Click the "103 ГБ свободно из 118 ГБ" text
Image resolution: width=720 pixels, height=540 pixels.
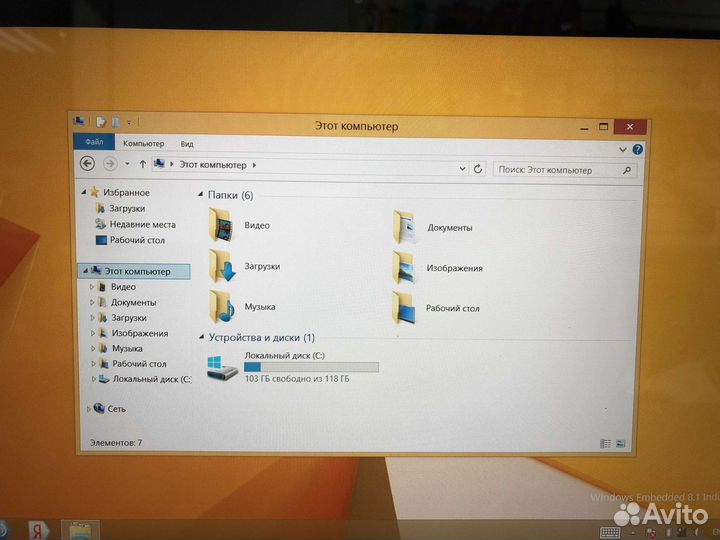tap(297, 379)
